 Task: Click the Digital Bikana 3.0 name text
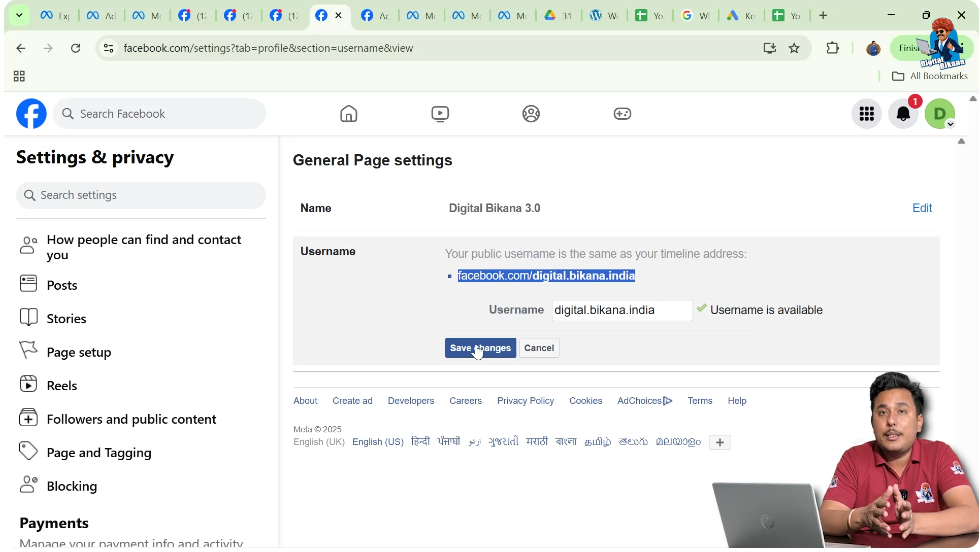(x=494, y=208)
